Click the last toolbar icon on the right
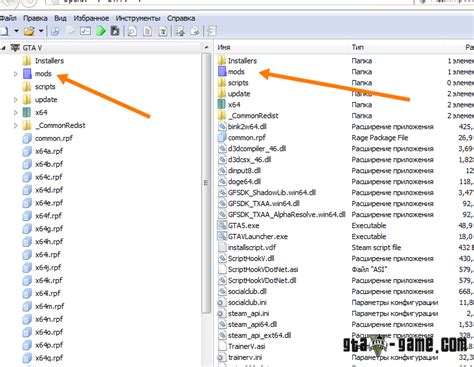This screenshot has width=474, height=367. tap(212, 31)
